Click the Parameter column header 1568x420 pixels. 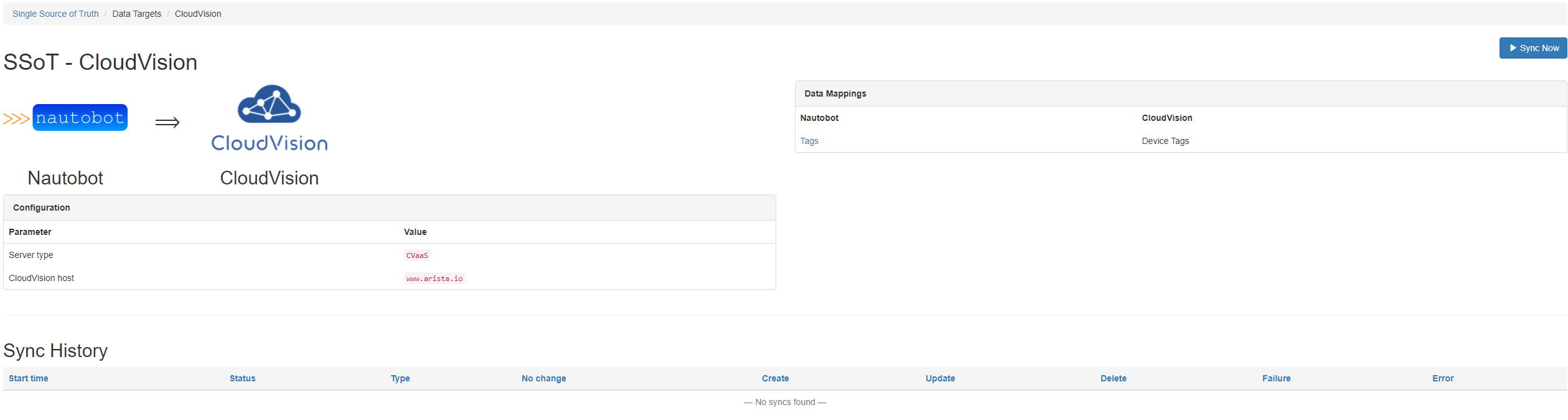point(30,232)
